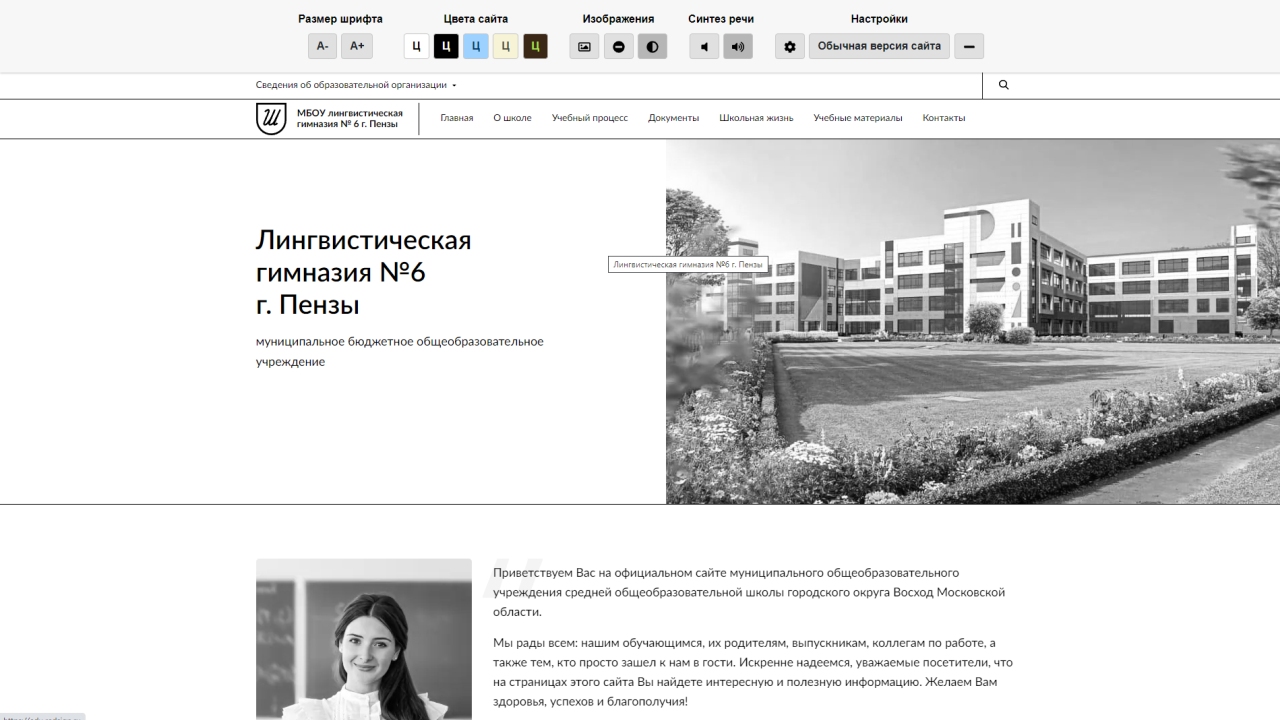This screenshot has height=720, width=1280.
Task: Toggle grayscale images mode
Action: pos(653,46)
